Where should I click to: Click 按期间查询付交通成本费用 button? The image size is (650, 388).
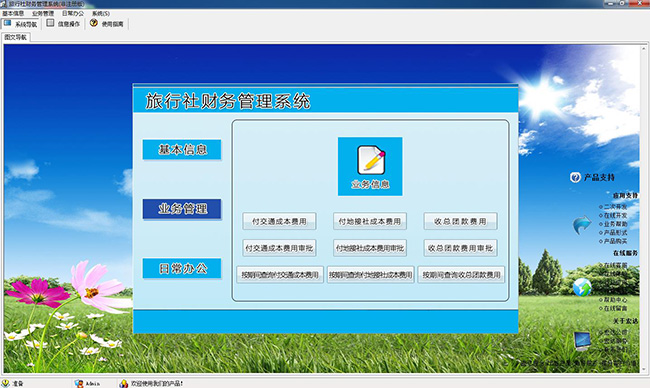(x=280, y=274)
